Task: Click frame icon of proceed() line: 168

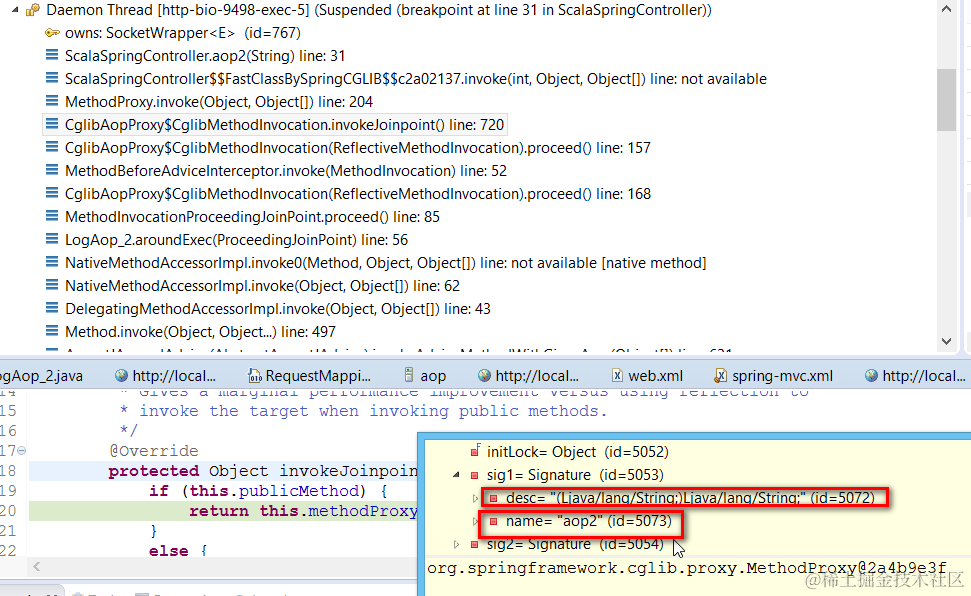Action: coord(52,193)
